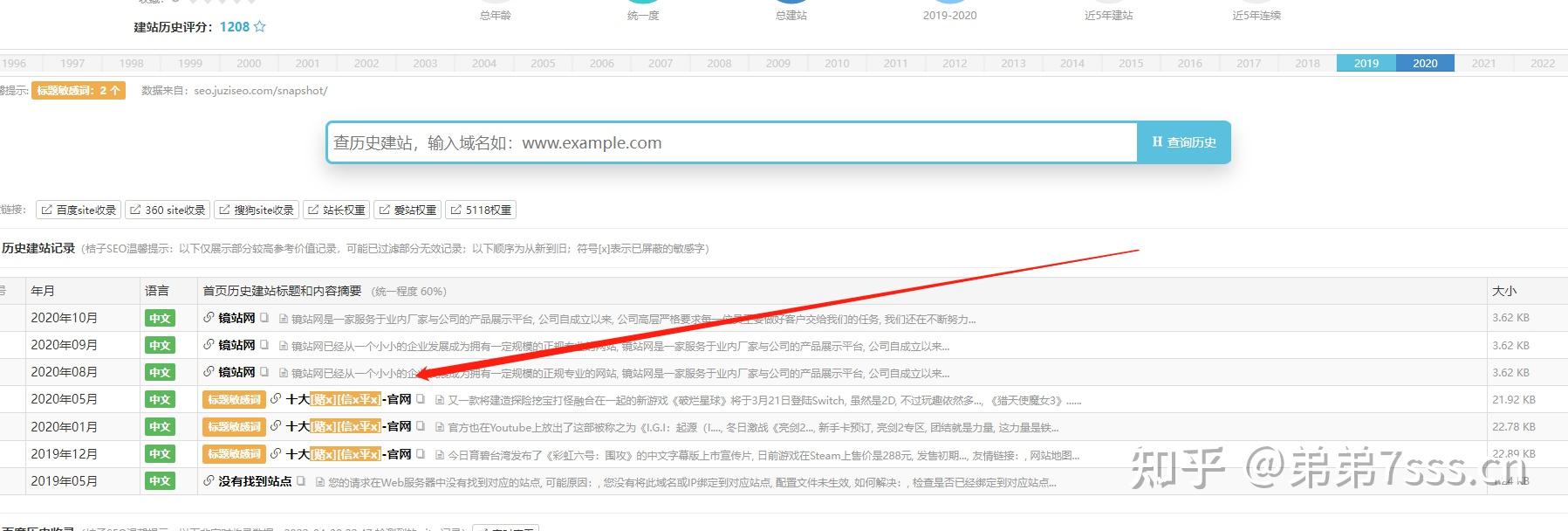Click the 近5年建站 stat label
Viewport: 1568px width, 531px height.
(1108, 15)
